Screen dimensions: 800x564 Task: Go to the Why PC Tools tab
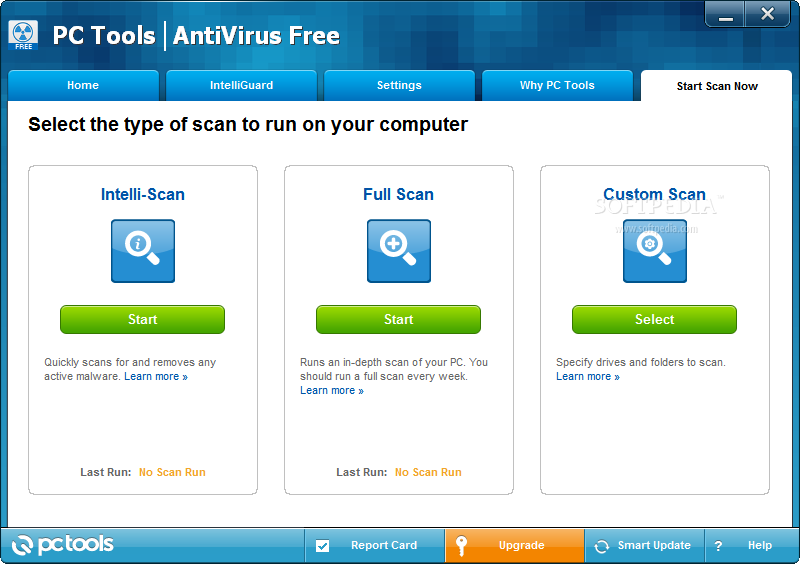[557, 86]
